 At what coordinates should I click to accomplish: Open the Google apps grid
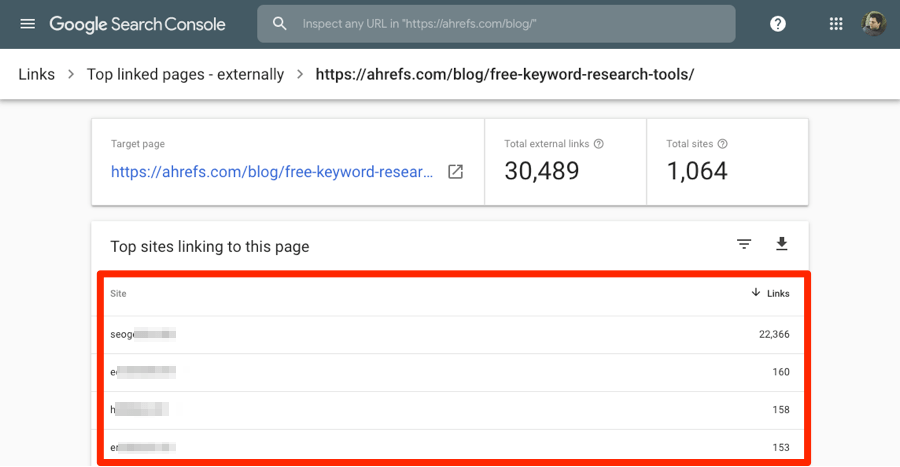[836, 24]
